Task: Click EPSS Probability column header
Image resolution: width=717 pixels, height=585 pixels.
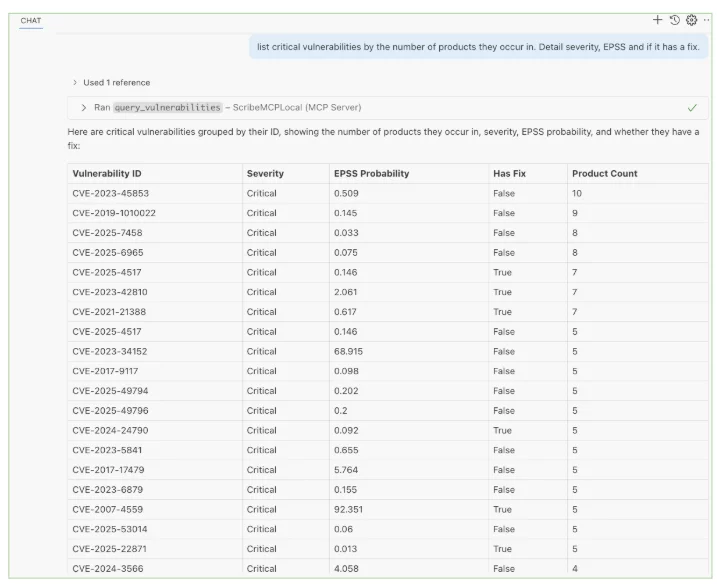Action: point(371,173)
